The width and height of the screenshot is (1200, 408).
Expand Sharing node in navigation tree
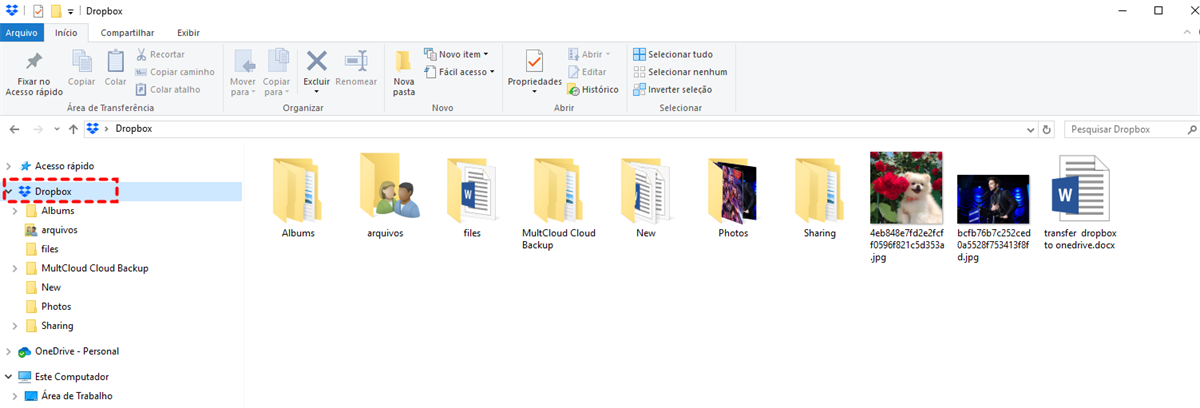[x=16, y=326]
